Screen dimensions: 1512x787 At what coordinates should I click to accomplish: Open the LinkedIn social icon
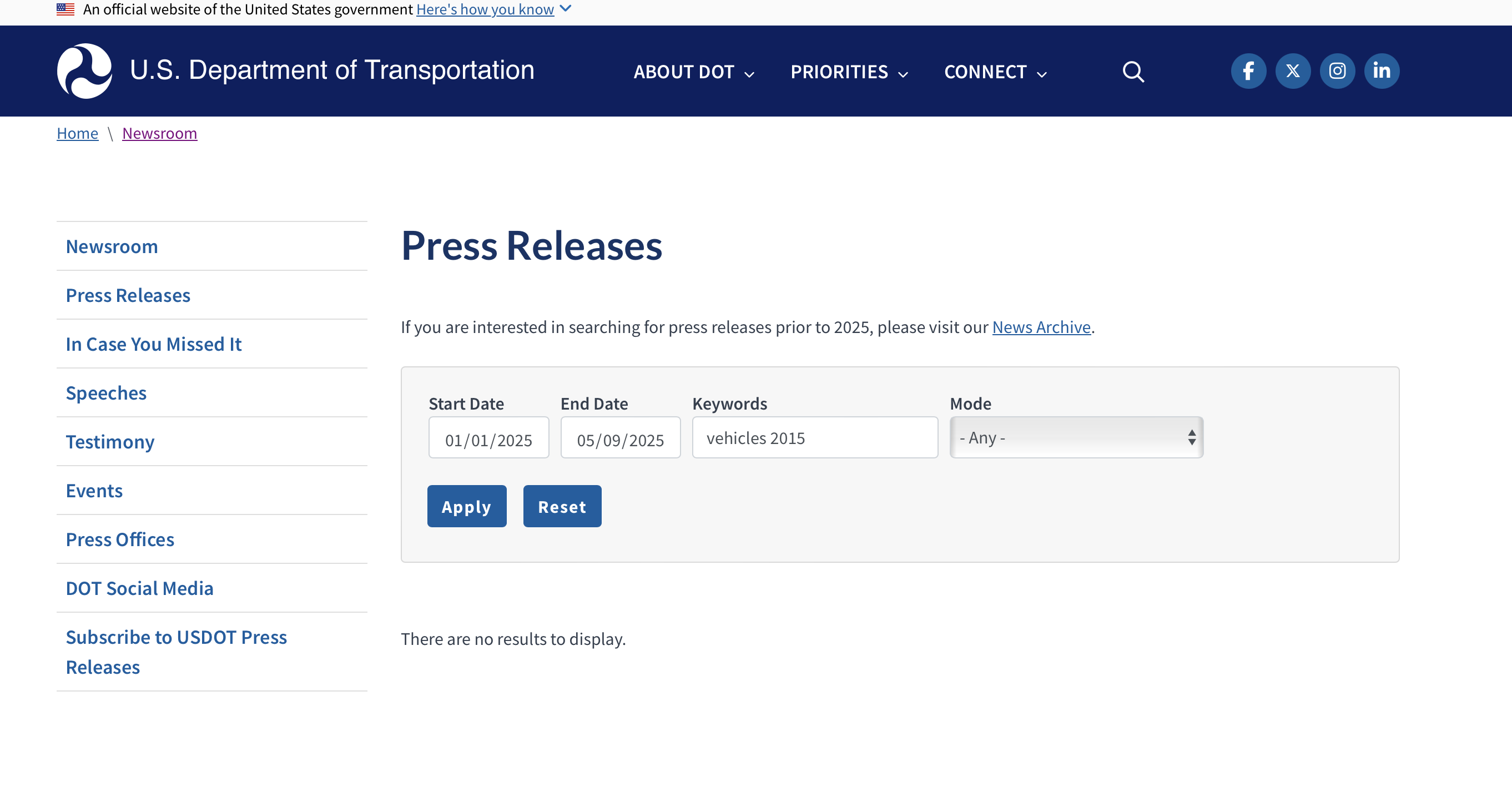click(1382, 71)
